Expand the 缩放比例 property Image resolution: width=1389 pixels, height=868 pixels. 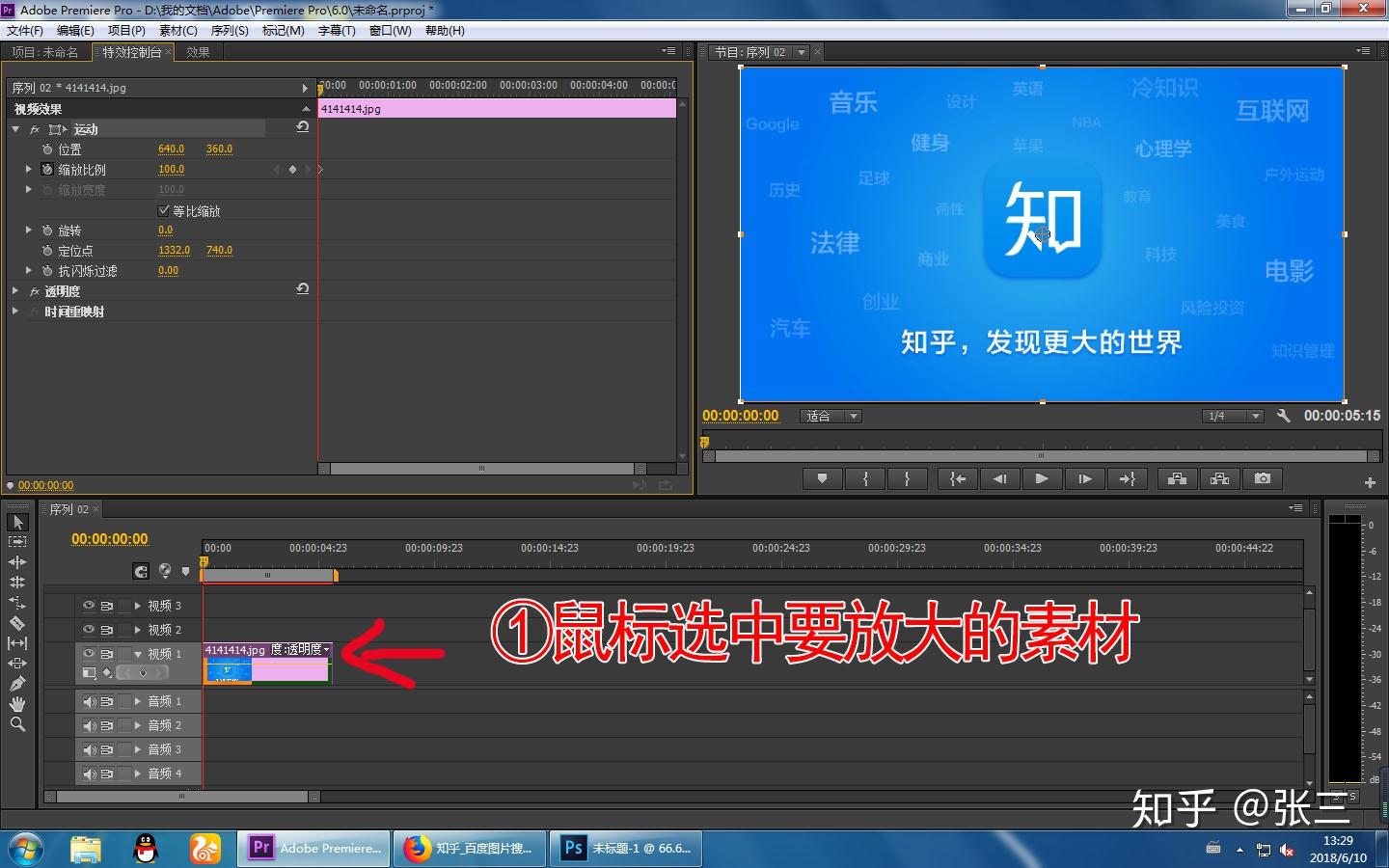coord(28,170)
